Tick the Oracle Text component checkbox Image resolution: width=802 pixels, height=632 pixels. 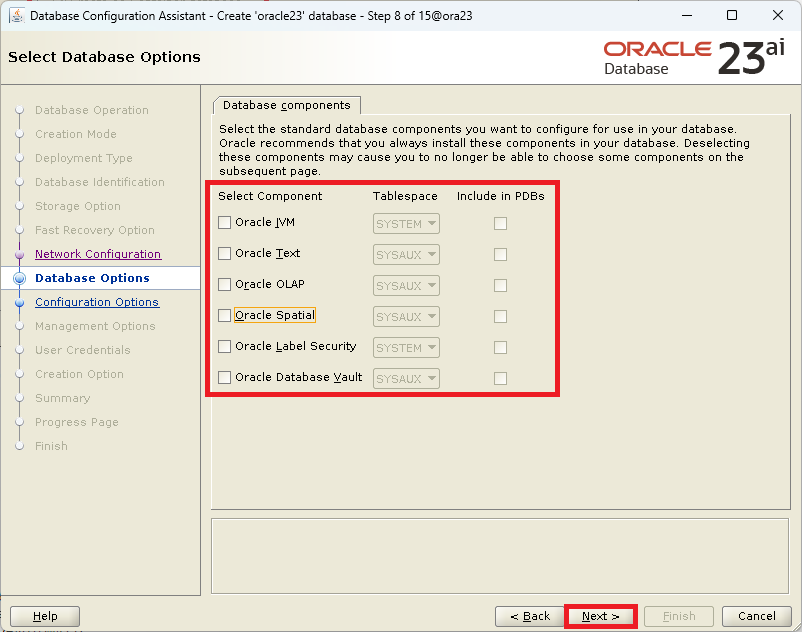(x=224, y=254)
